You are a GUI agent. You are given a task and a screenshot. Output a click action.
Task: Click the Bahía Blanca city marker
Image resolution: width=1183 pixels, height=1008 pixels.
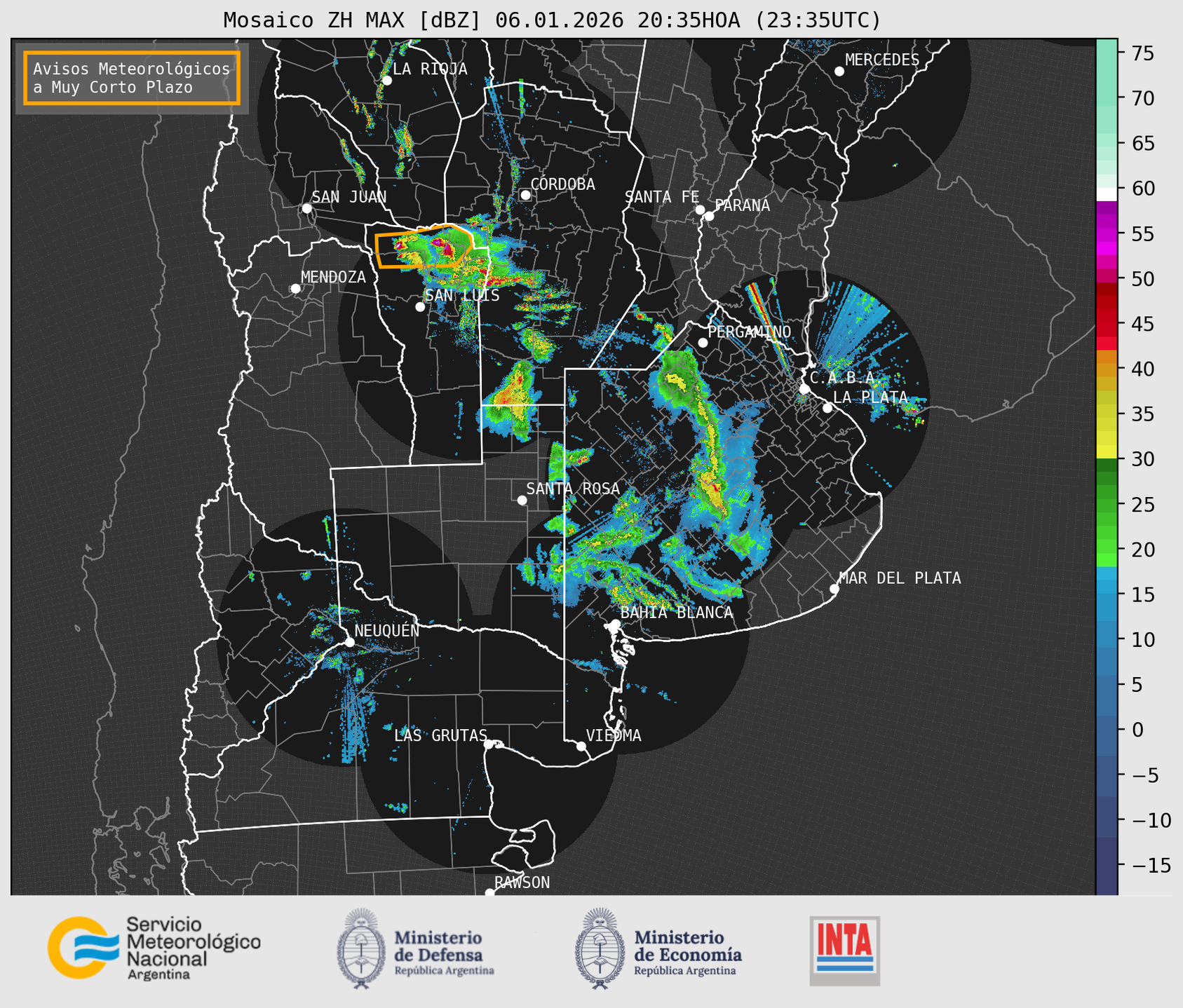[615, 624]
